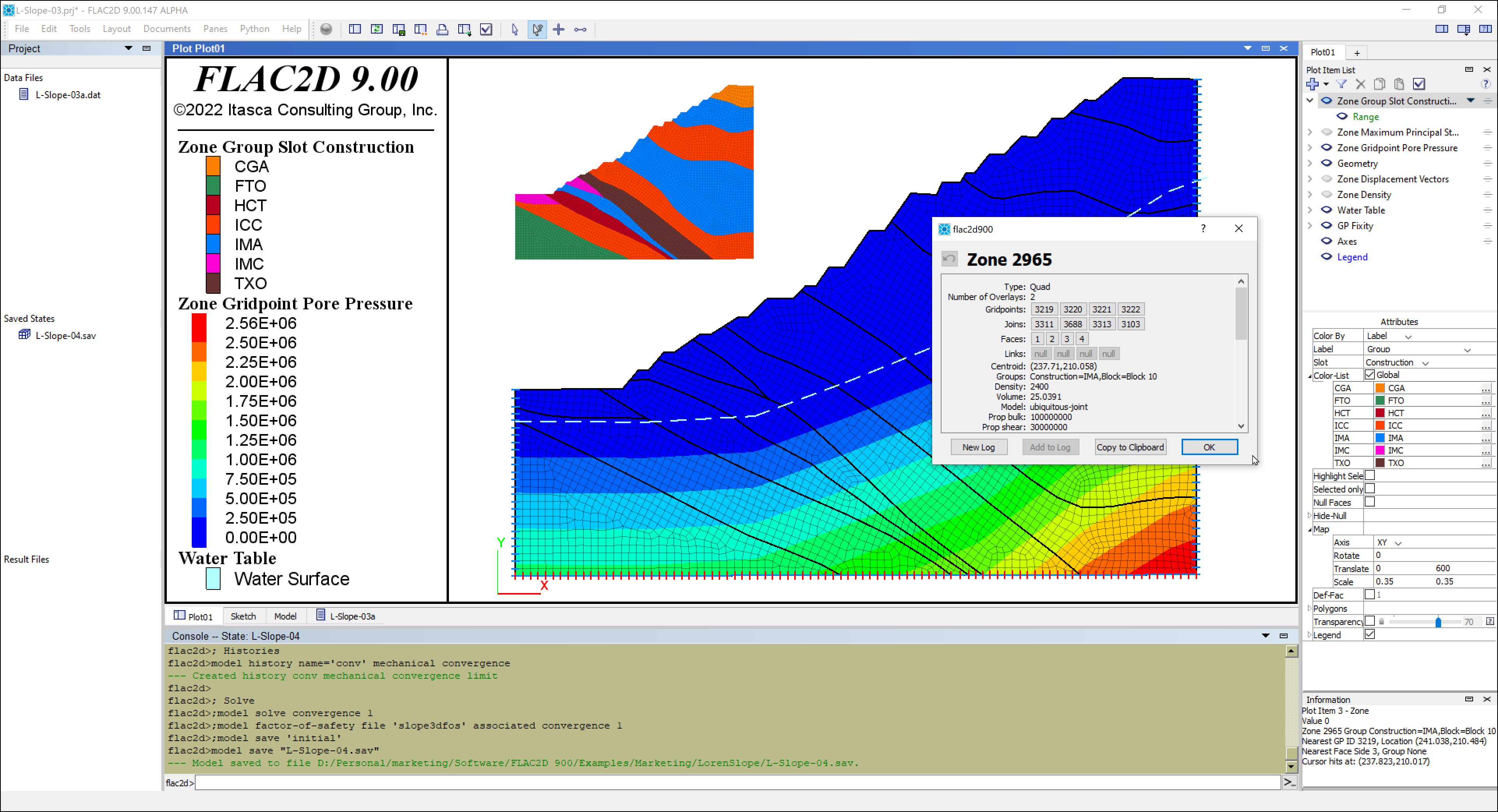Open the File menu
The image size is (1498, 812).
tap(21, 28)
